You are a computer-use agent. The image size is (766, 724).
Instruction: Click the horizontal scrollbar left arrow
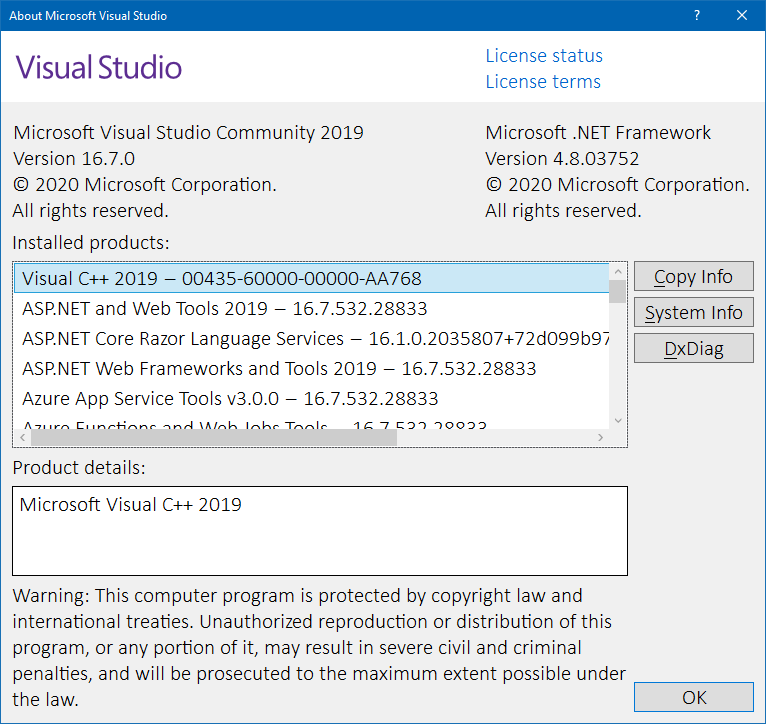pos(22,437)
